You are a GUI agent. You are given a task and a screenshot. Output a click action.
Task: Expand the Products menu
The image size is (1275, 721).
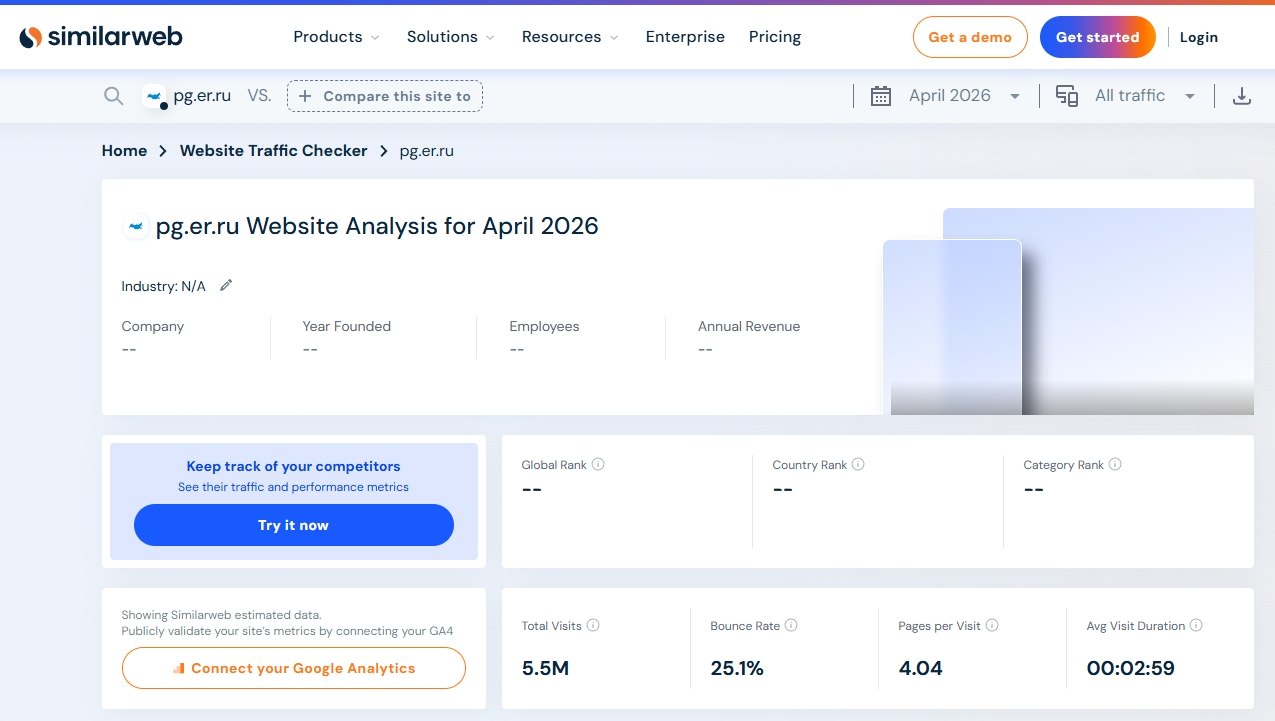(336, 37)
